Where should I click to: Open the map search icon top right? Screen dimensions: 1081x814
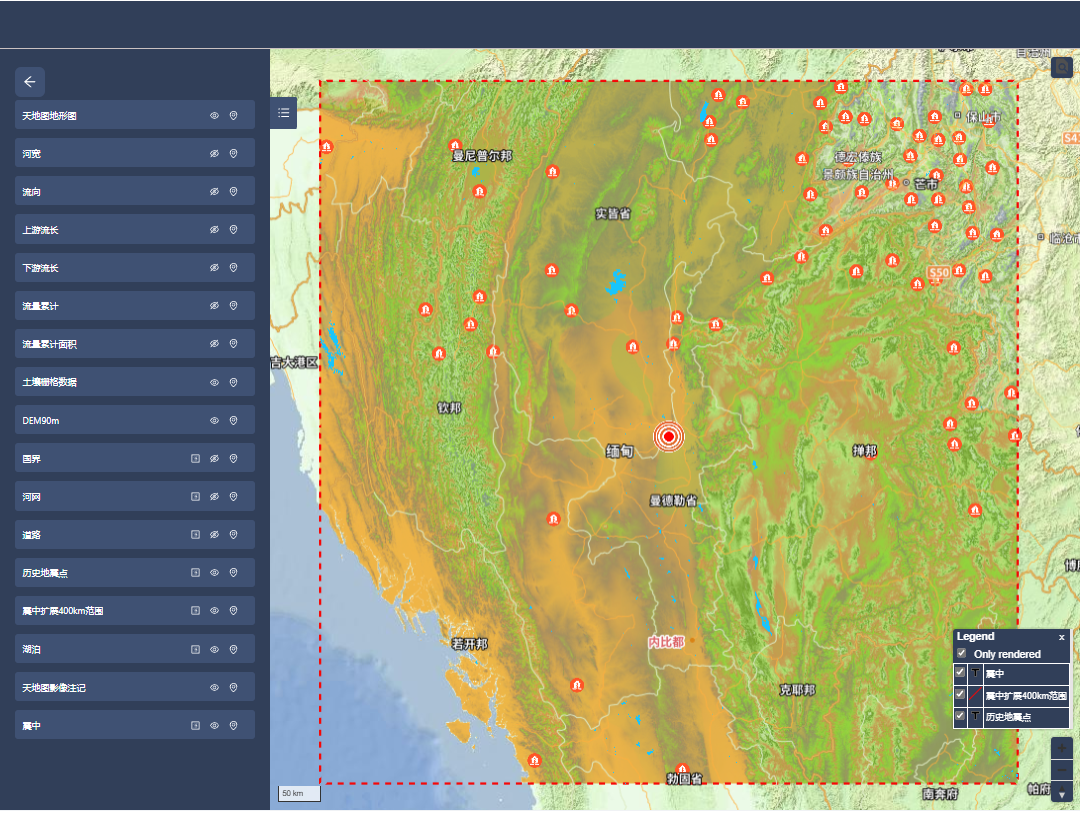1062,68
